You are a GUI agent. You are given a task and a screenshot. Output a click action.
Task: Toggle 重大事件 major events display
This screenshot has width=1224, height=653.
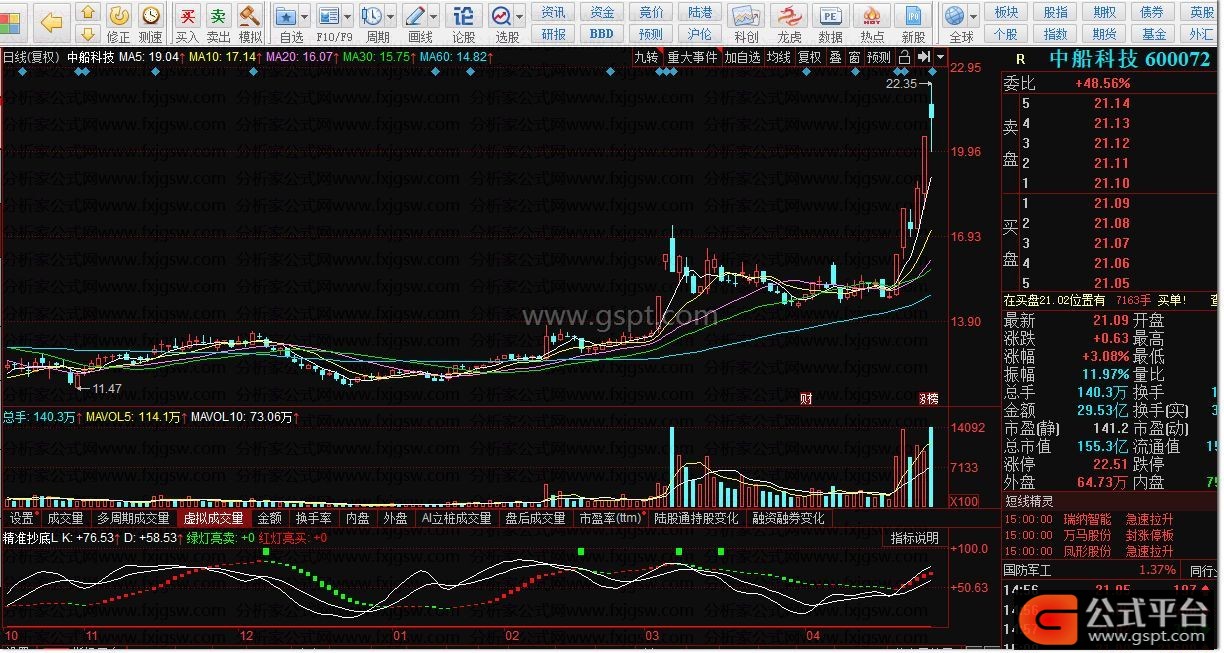coord(692,57)
